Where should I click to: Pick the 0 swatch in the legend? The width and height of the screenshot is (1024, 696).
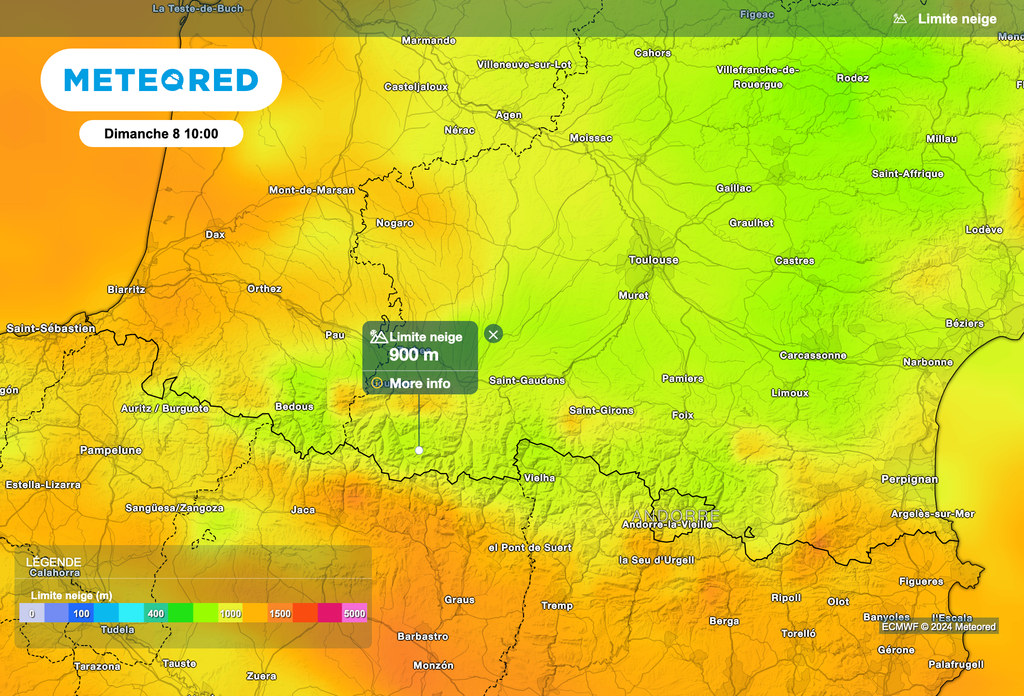click(x=32, y=613)
